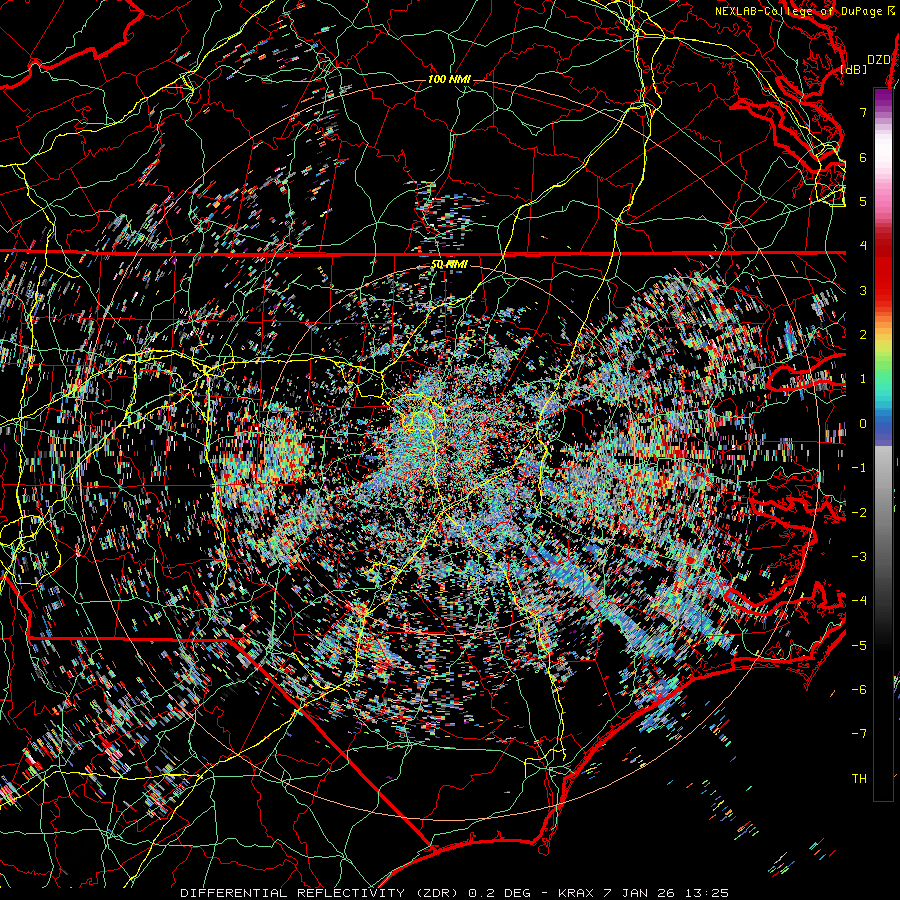
Task: Click the DZD label above the color scale
Action: tap(878, 60)
